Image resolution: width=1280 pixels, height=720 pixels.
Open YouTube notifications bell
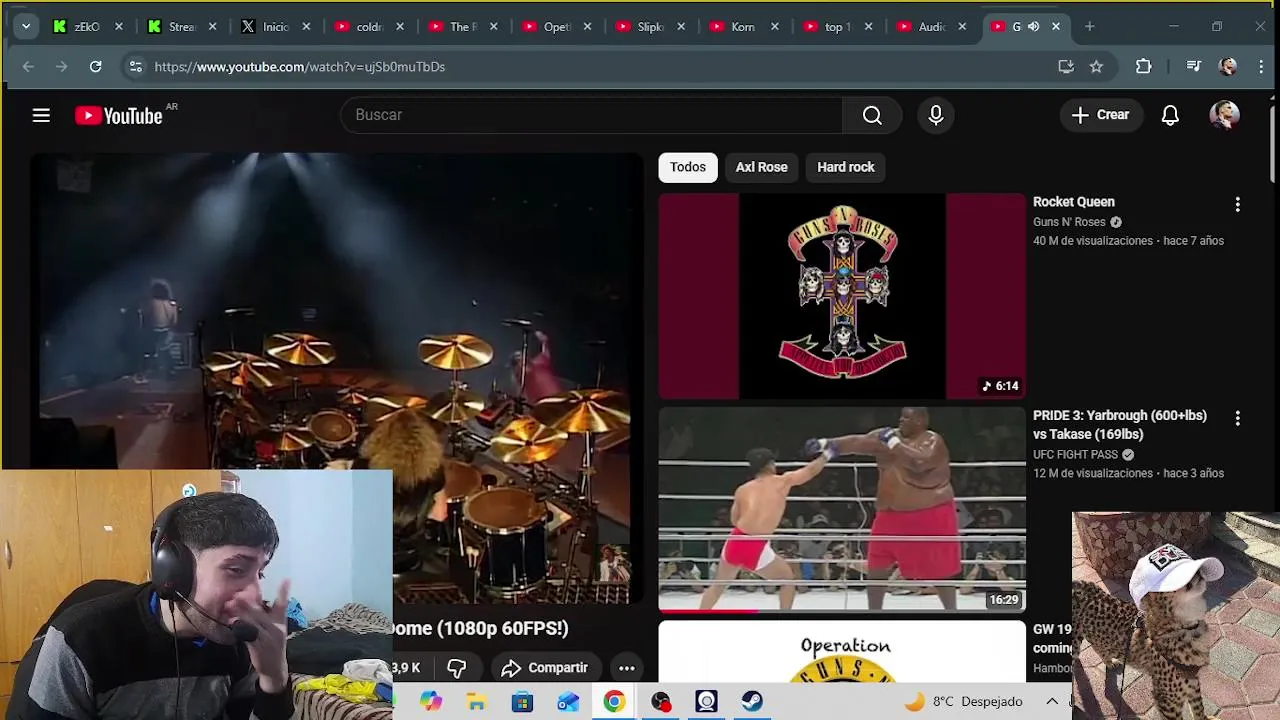(x=1170, y=115)
